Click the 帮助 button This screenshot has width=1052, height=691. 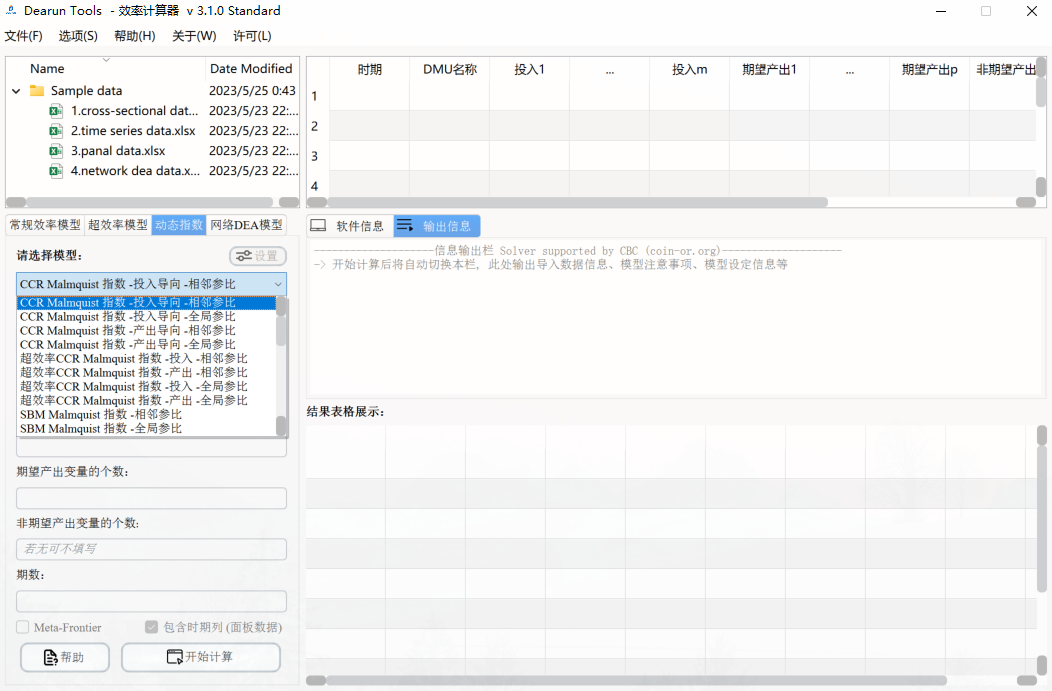point(64,657)
